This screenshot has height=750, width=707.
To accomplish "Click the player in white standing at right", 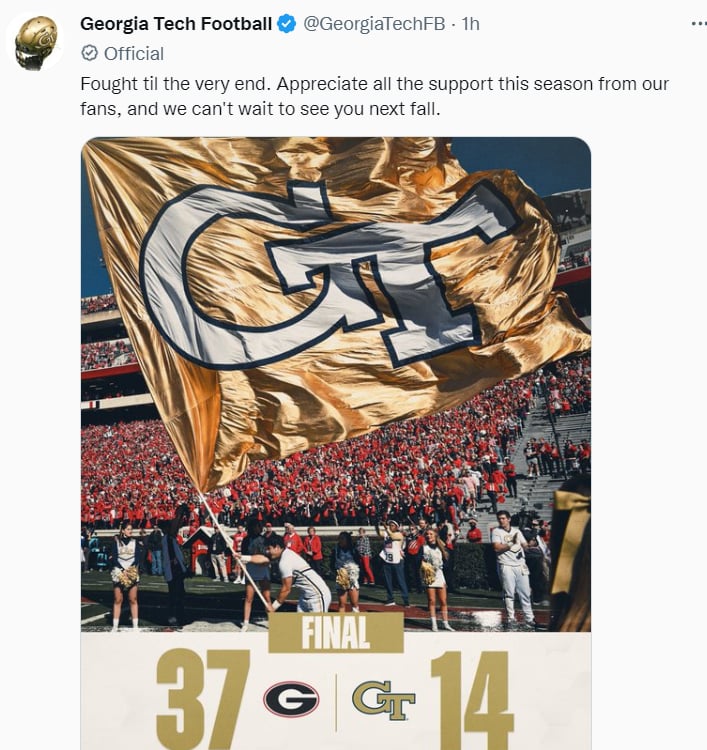I will 512,567.
